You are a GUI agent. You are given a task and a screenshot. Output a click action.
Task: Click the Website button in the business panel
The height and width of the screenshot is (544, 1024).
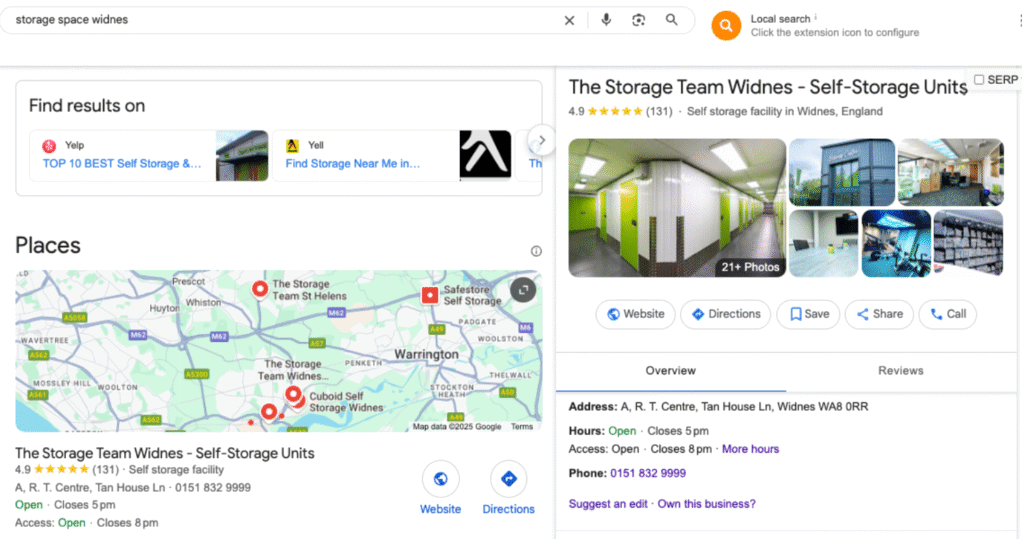[635, 314]
